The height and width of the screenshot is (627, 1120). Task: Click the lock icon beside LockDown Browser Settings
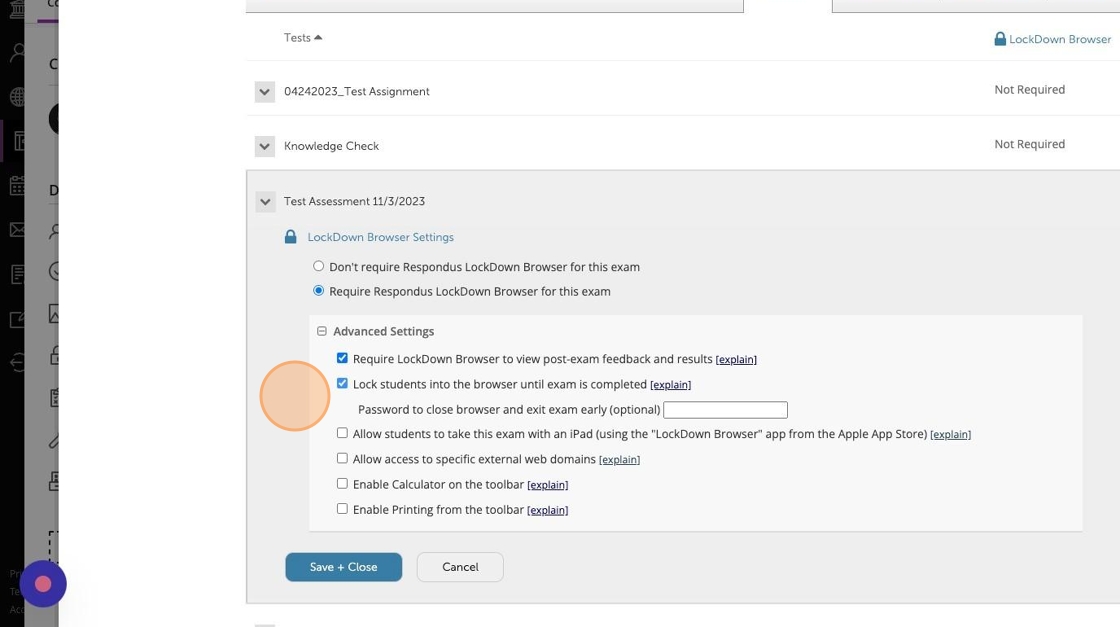pos(290,237)
